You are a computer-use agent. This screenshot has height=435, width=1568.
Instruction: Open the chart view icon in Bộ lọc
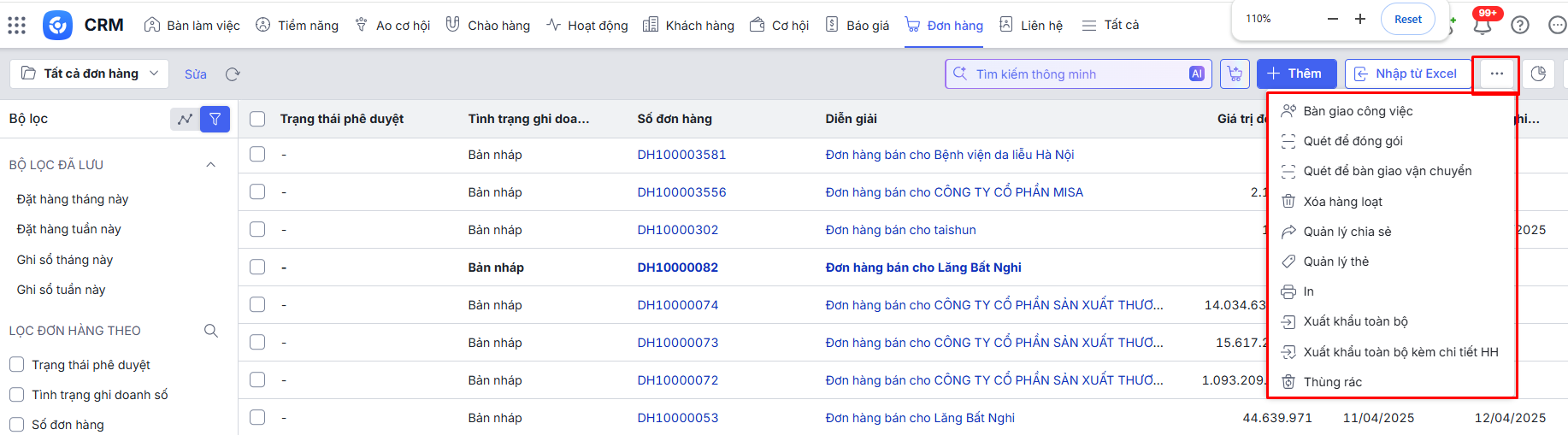(x=185, y=120)
